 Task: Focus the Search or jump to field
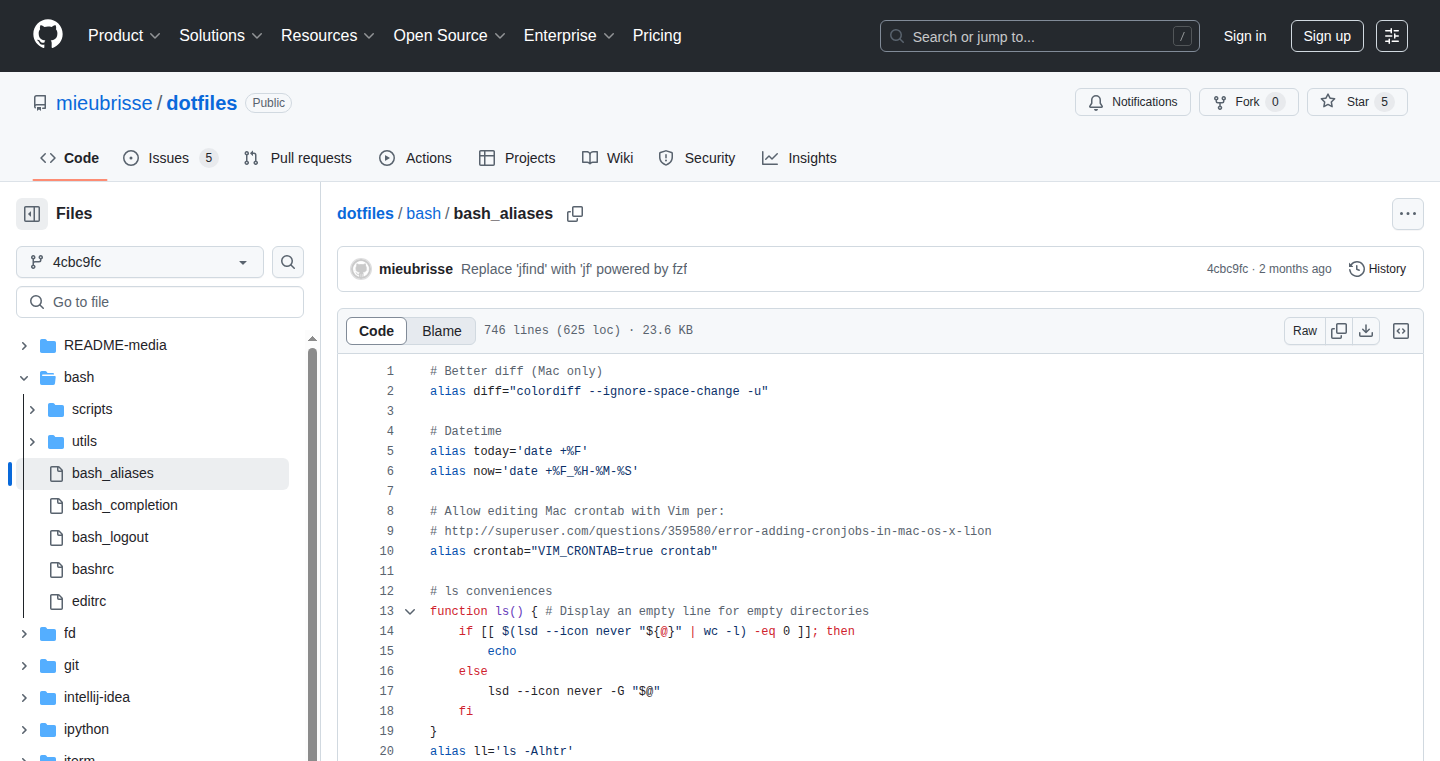tap(1040, 36)
